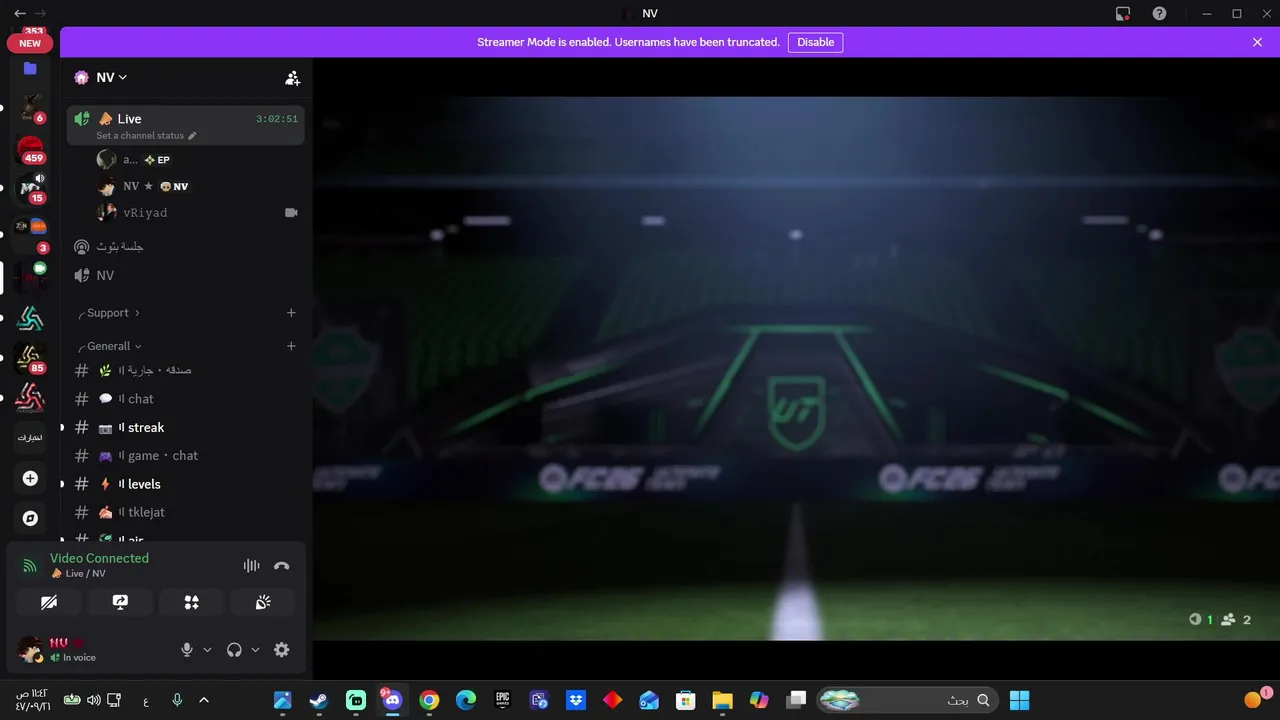Set a channel status for Live
This screenshot has width=1280, height=720.
[146, 136]
